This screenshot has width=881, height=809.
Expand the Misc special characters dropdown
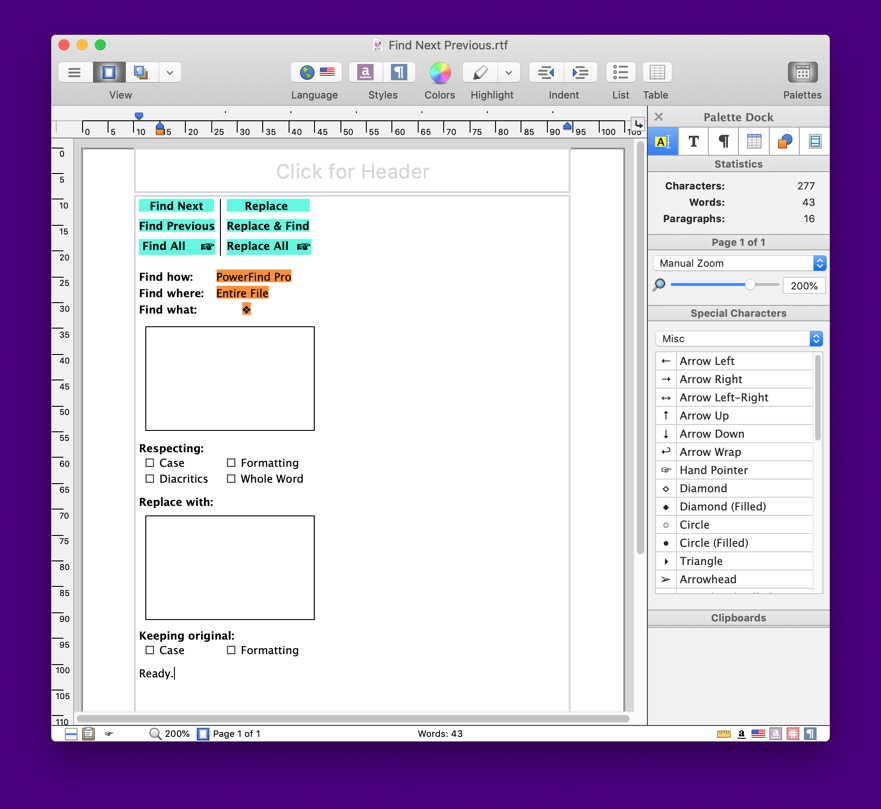(x=739, y=339)
